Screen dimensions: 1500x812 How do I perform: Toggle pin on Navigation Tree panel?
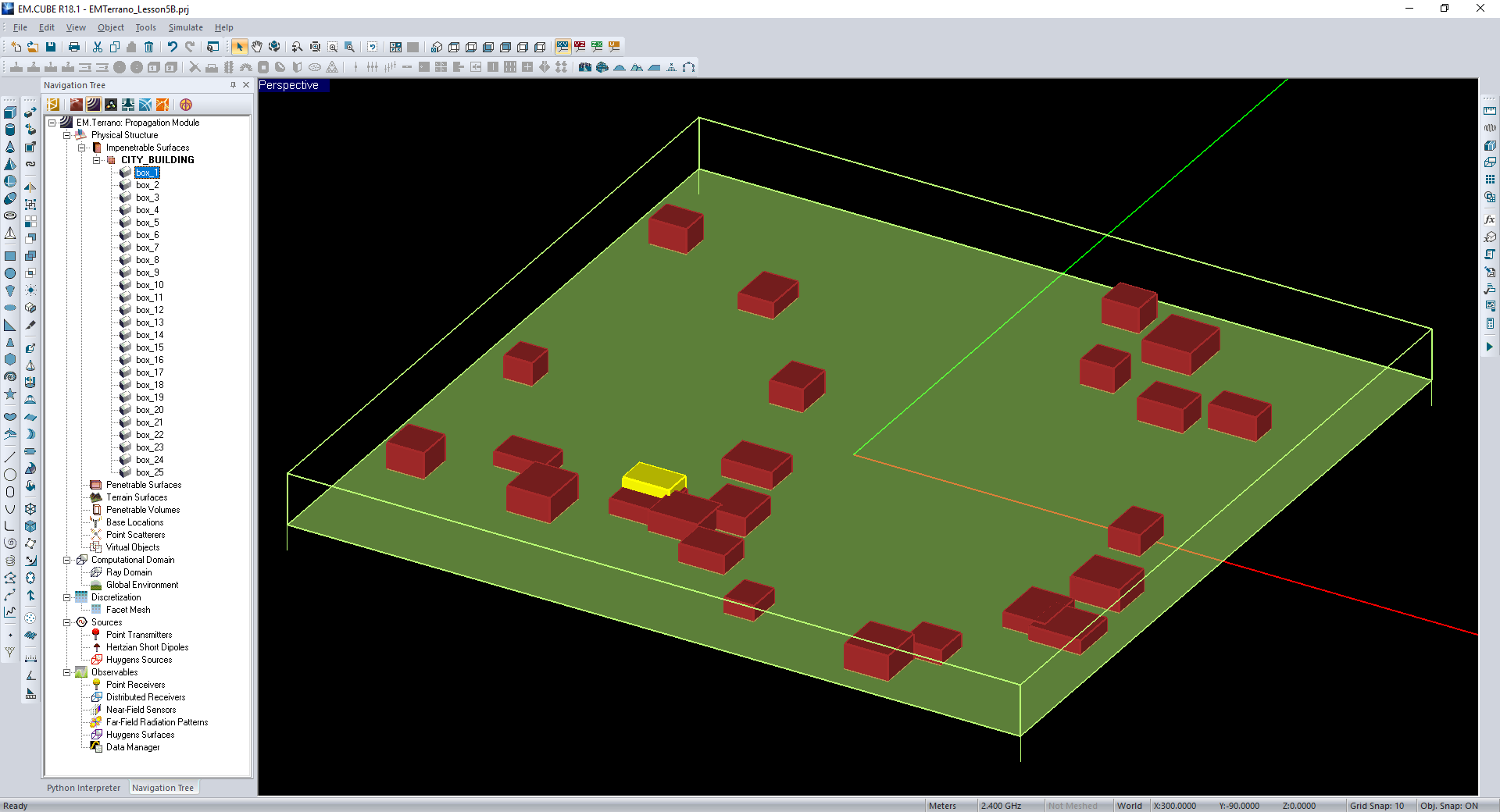(233, 85)
